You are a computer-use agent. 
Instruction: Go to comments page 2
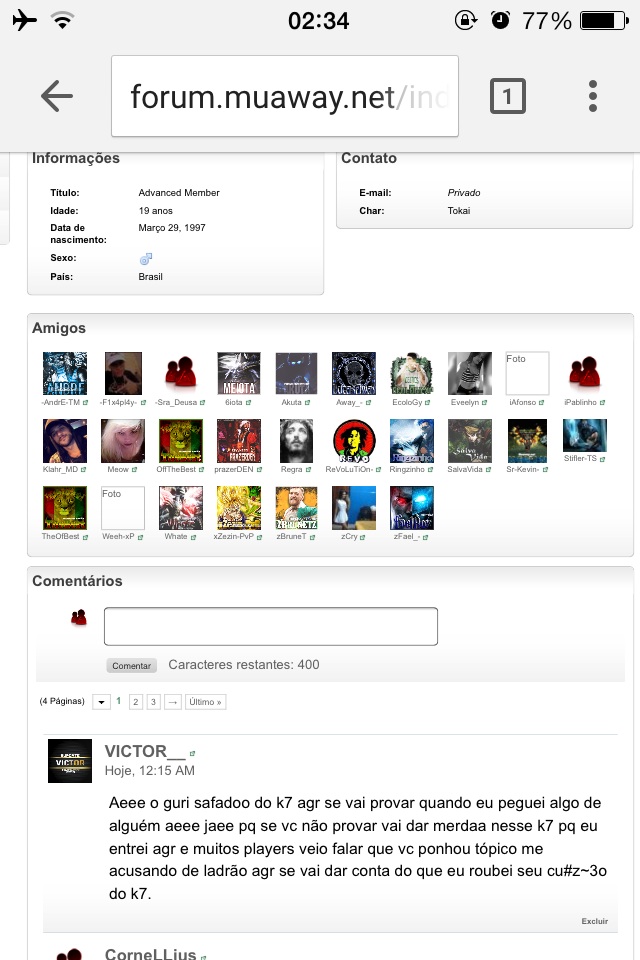click(x=135, y=702)
